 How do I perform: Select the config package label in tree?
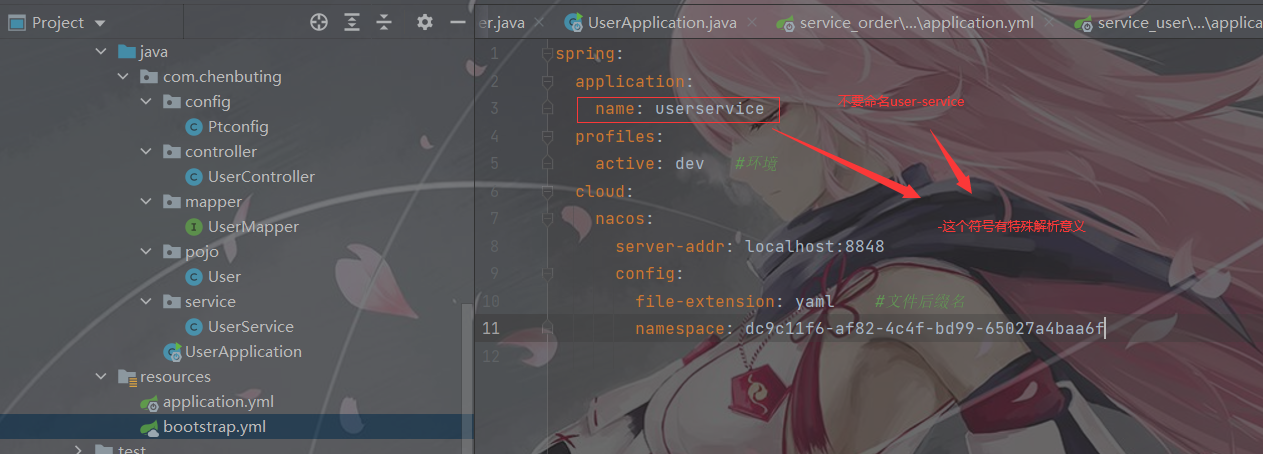click(x=207, y=102)
